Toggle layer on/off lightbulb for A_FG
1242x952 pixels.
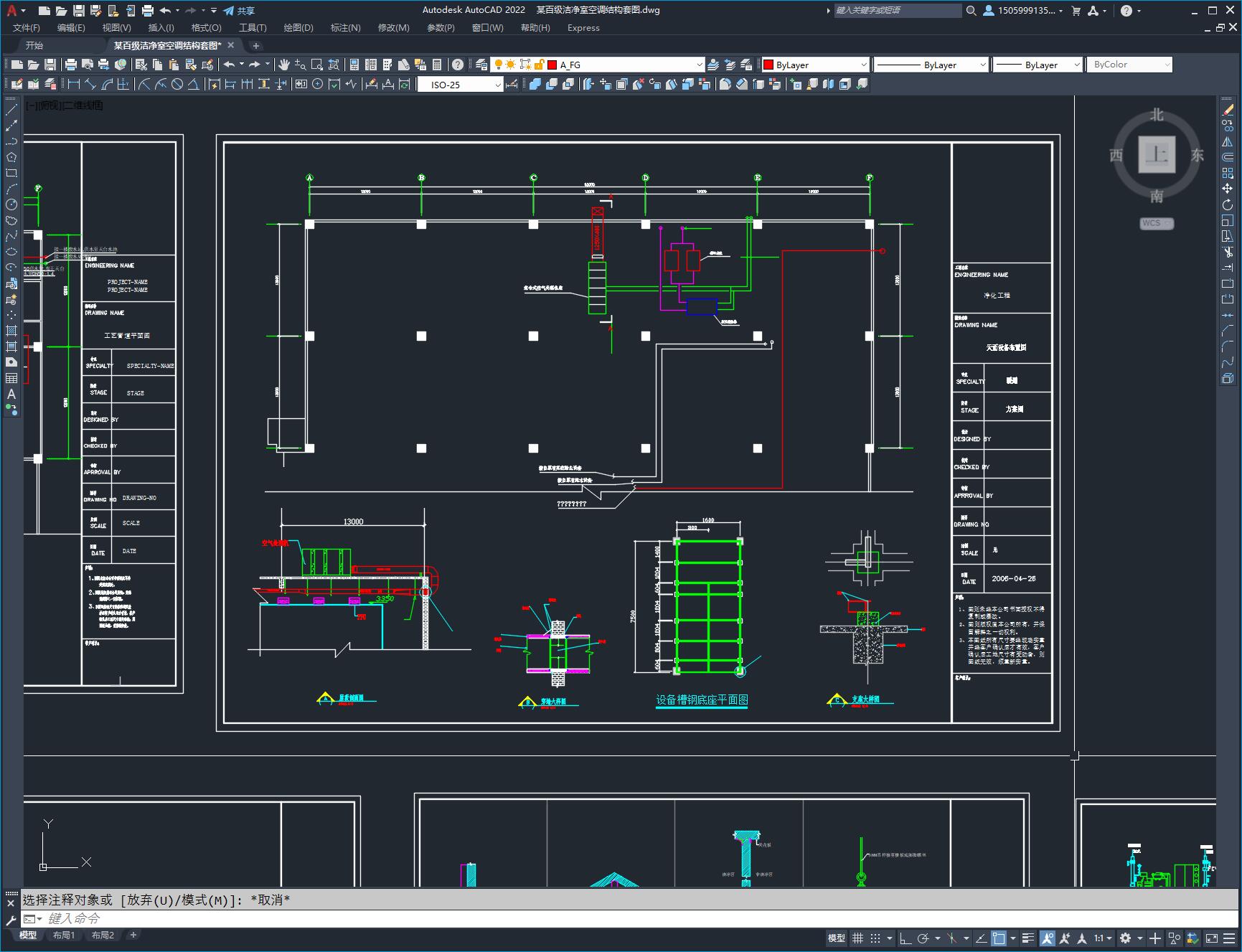[x=498, y=65]
